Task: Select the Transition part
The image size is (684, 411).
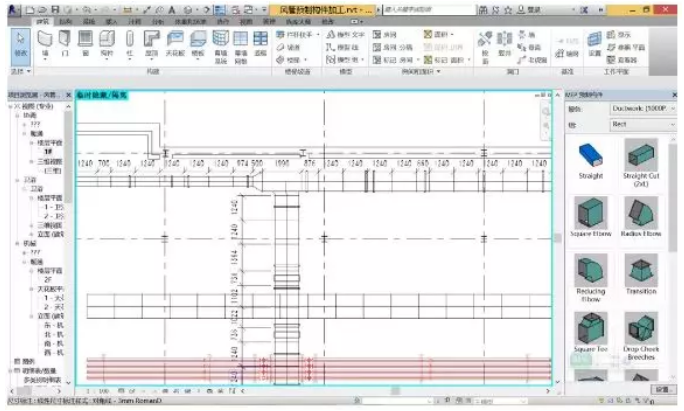Action: point(641,274)
